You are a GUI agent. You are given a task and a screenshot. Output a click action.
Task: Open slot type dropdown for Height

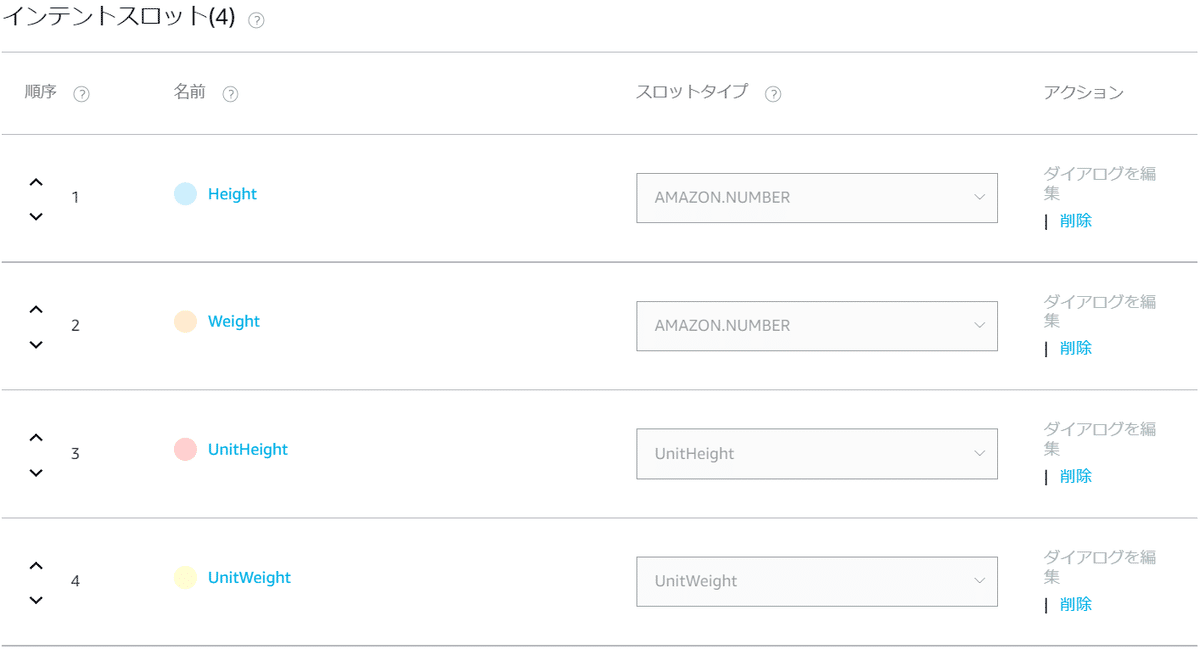click(x=816, y=198)
